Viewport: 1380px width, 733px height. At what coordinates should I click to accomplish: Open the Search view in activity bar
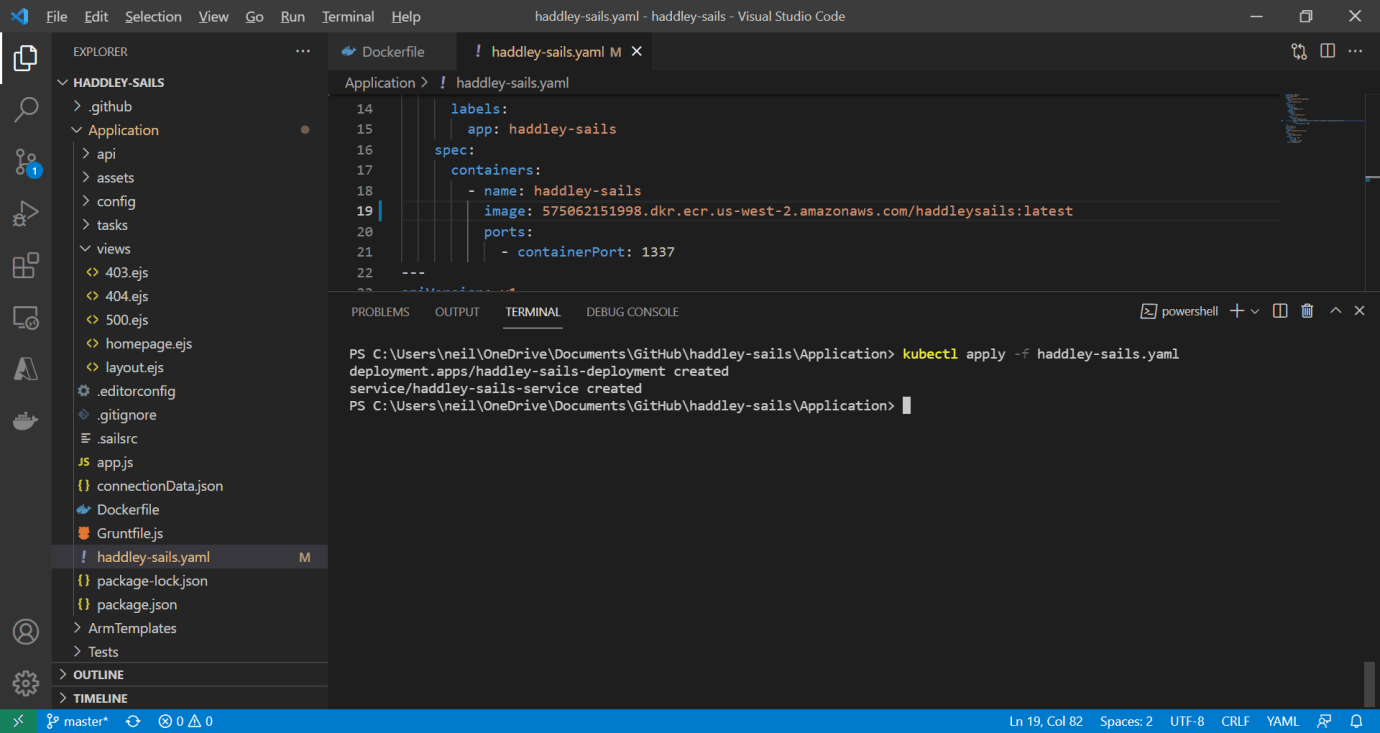26,109
